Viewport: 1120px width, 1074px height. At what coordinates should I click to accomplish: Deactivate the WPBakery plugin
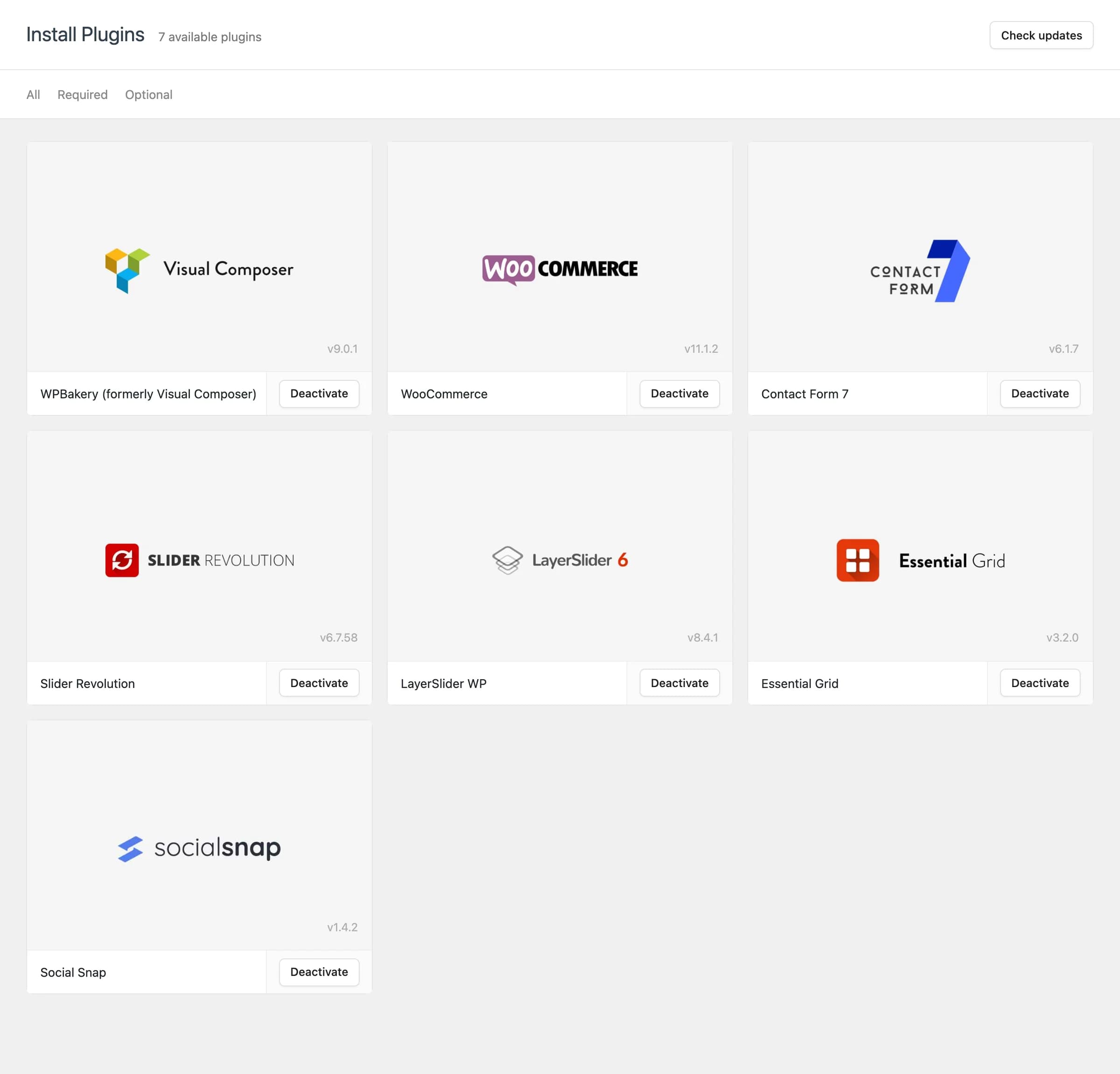319,393
